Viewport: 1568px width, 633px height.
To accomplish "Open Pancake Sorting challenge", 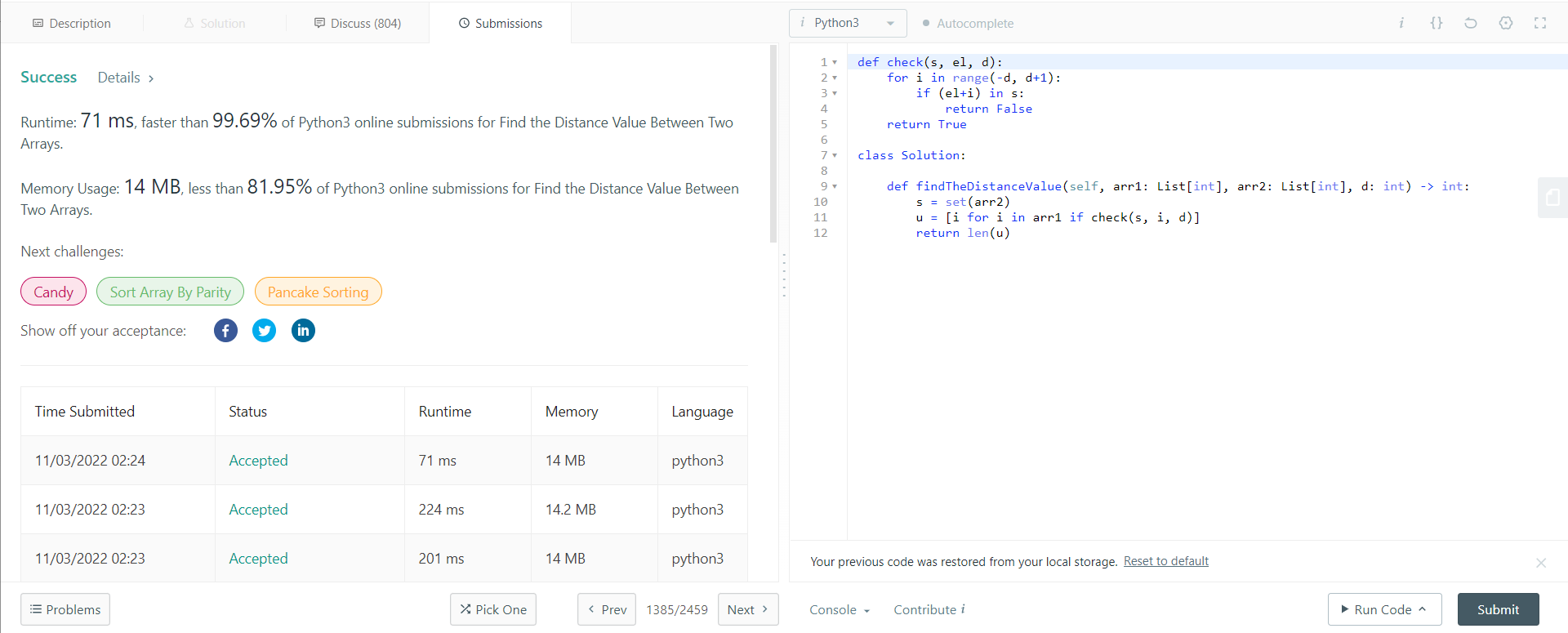I will point(318,292).
